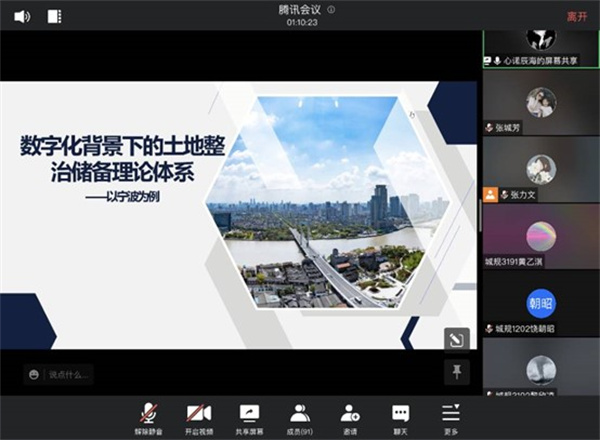Screen dimensions: 600x440
Task: Switch the view layout using the top-left layout icon
Action: pyautogui.click(x=54, y=16)
